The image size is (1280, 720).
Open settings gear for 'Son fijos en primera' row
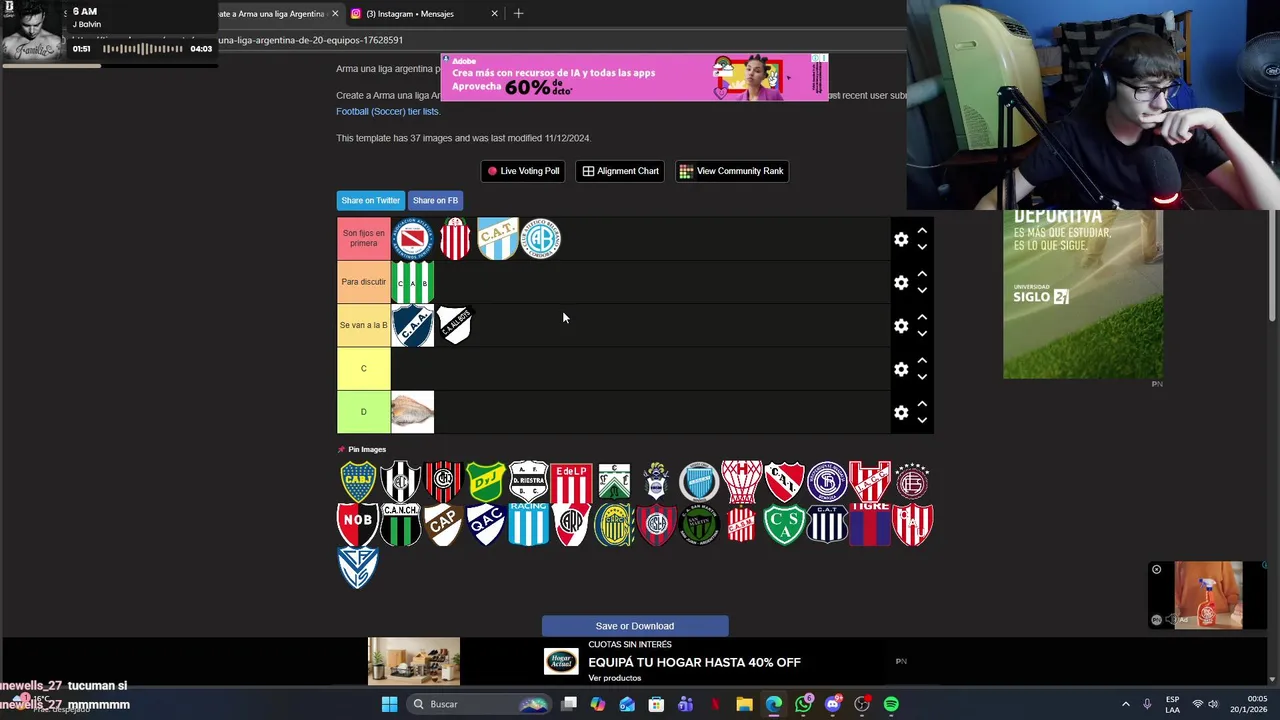[901, 239]
